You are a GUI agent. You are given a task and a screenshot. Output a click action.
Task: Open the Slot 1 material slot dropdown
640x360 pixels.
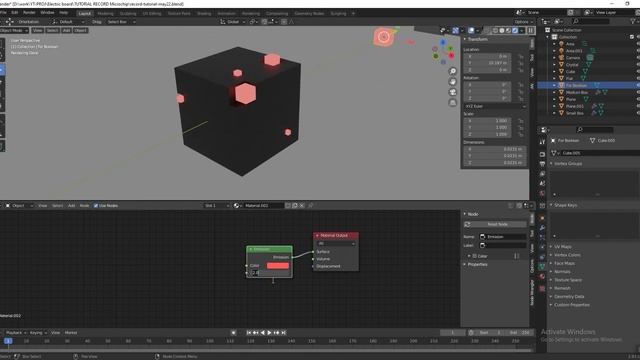[217, 206]
